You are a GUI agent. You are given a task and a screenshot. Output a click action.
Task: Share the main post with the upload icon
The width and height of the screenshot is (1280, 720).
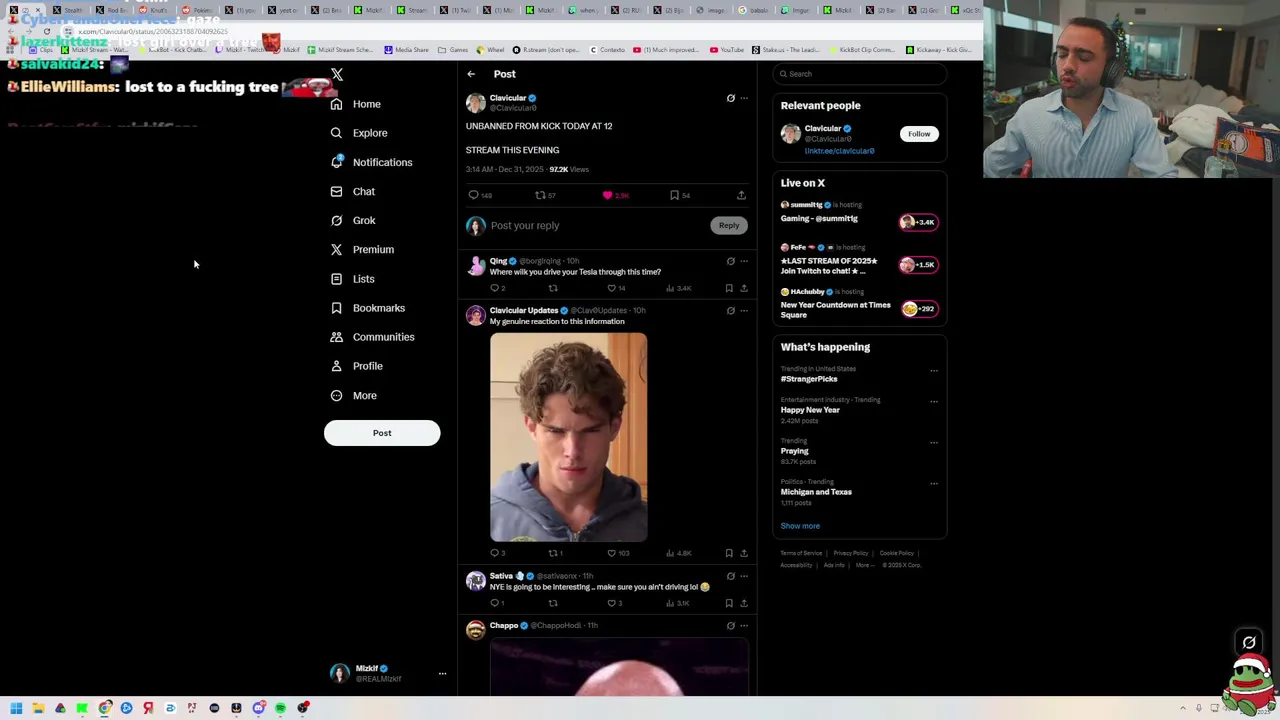[x=741, y=195]
